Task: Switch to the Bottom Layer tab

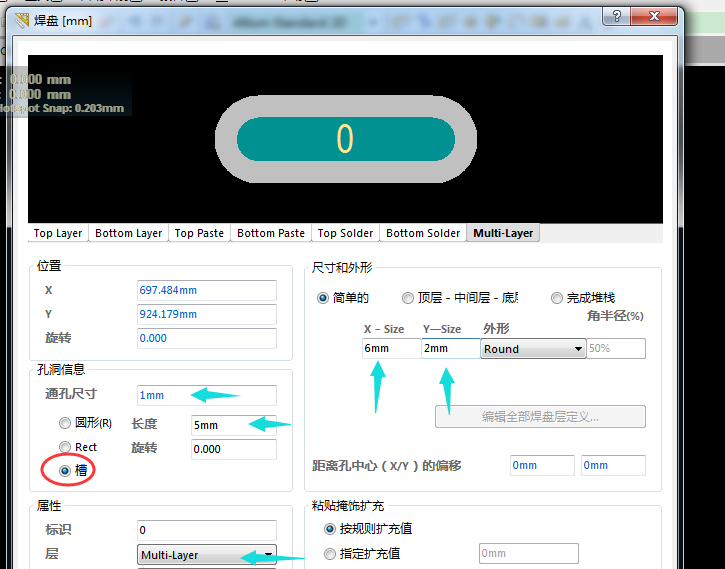Action: tap(129, 233)
